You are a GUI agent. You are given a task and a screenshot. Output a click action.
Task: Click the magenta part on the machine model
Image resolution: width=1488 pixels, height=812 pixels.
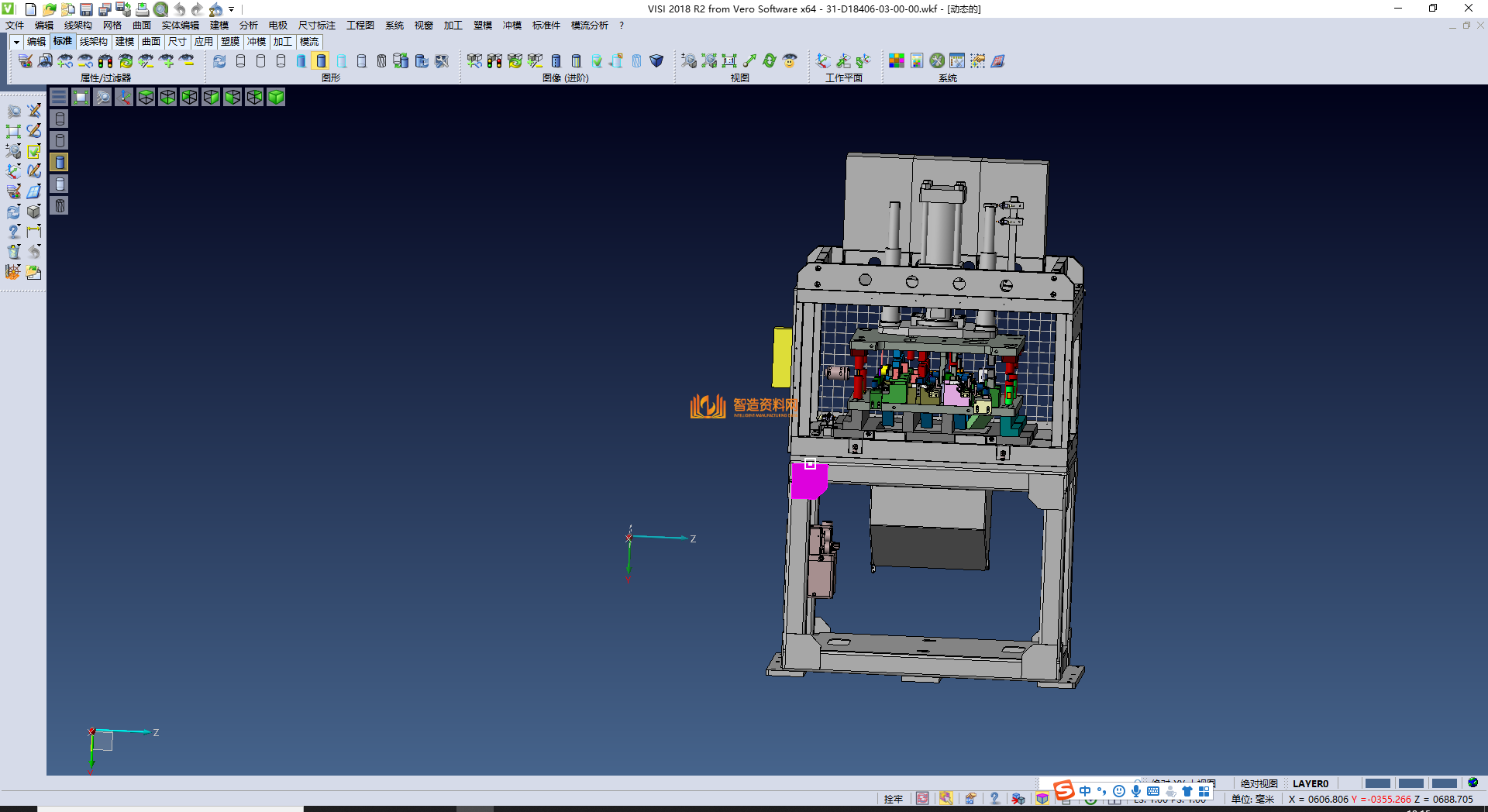point(808,482)
